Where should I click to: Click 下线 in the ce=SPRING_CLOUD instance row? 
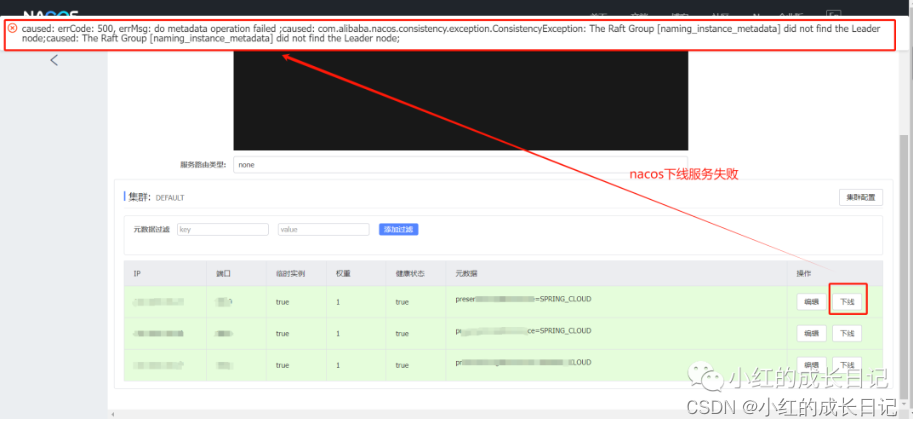(x=847, y=333)
